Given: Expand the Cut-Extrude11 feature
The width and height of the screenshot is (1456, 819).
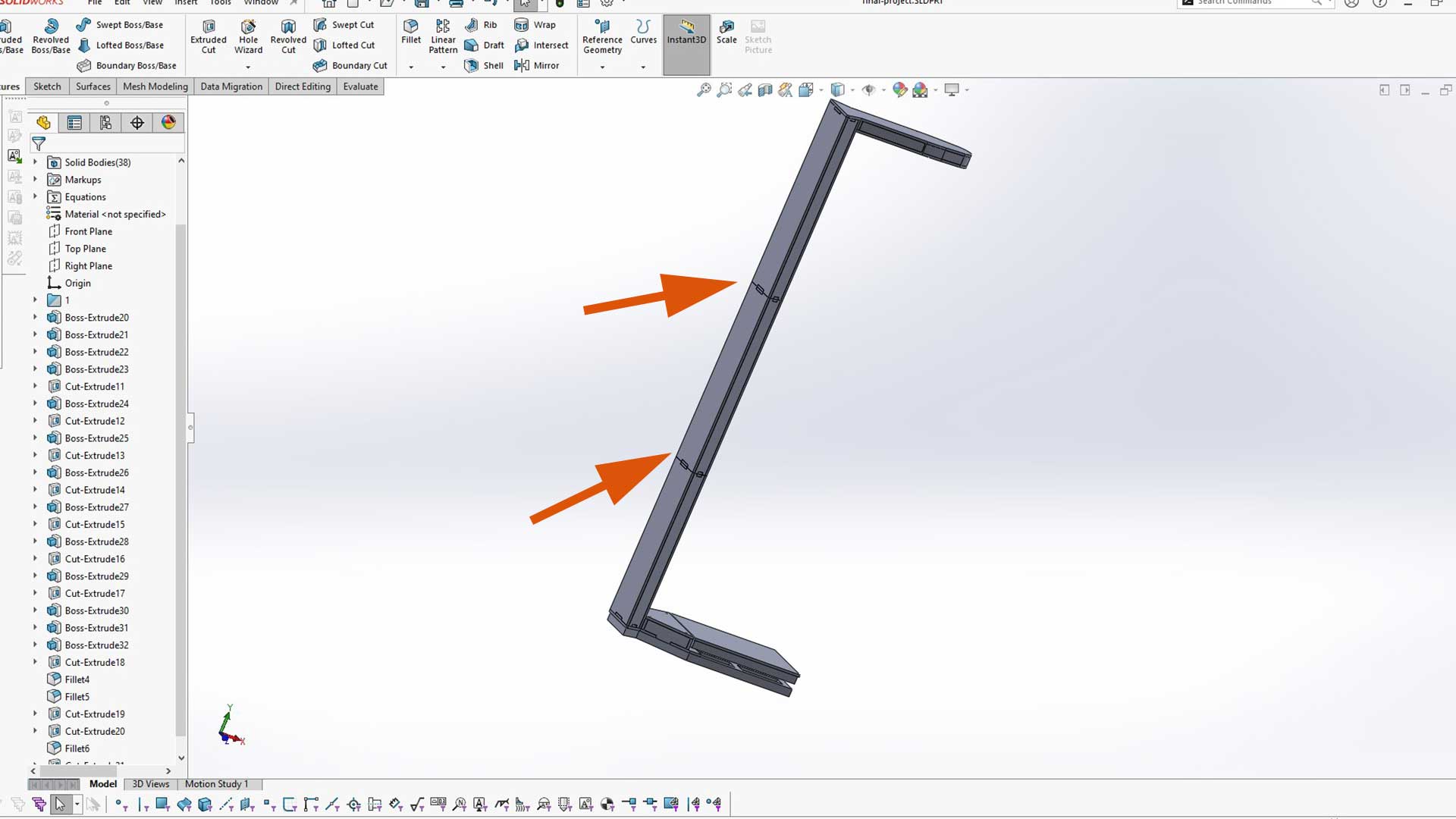Looking at the screenshot, I should (x=35, y=387).
